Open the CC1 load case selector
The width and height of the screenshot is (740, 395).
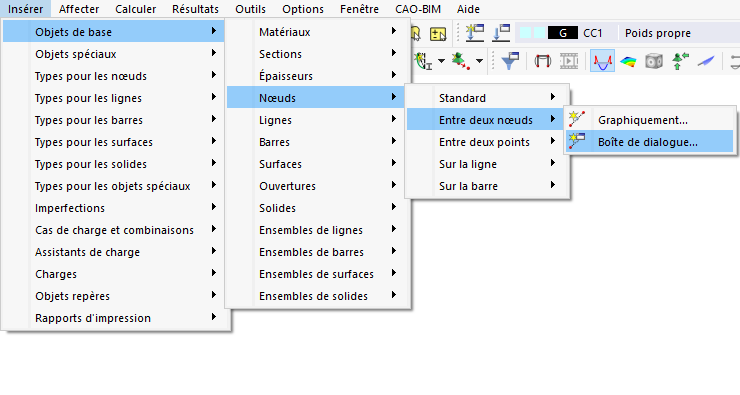(593, 33)
